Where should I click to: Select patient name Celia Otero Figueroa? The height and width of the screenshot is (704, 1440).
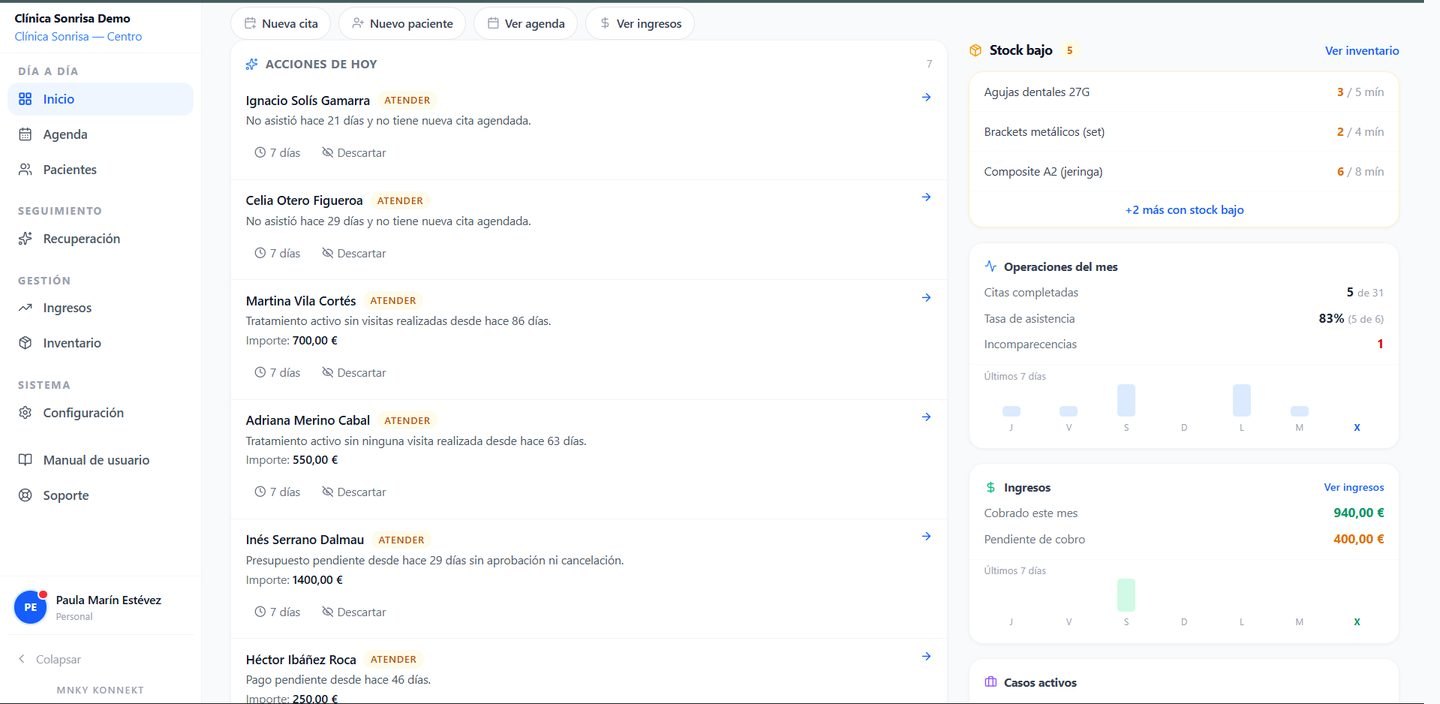(x=304, y=200)
